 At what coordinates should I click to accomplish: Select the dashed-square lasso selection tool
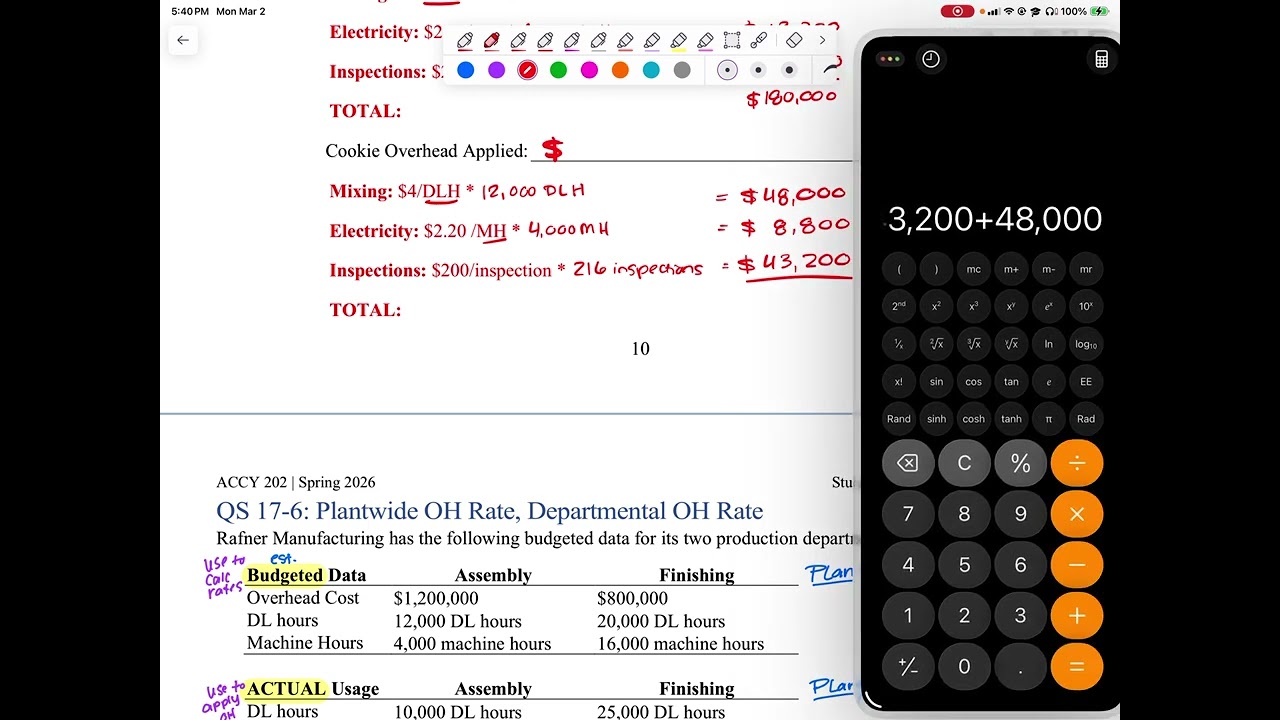click(732, 41)
